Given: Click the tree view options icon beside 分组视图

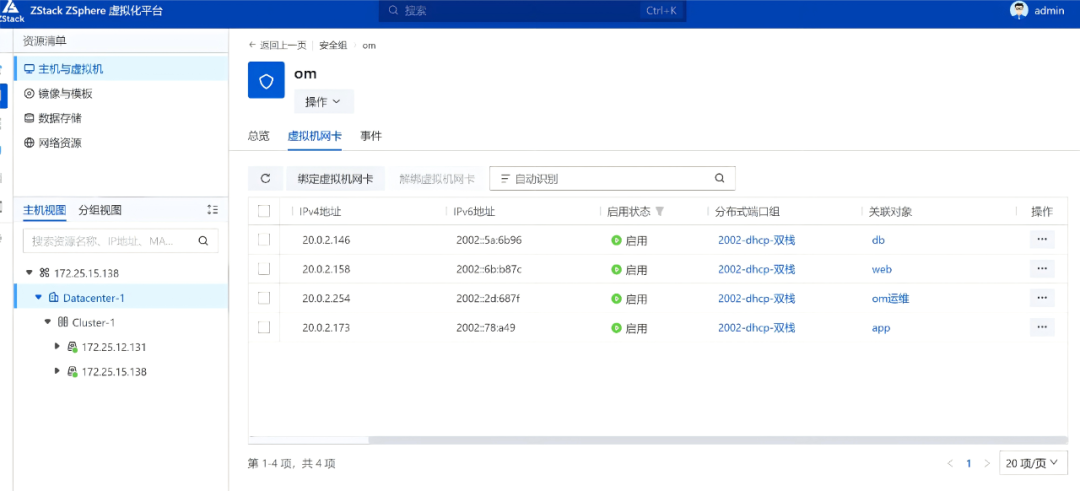Looking at the screenshot, I should [x=212, y=210].
